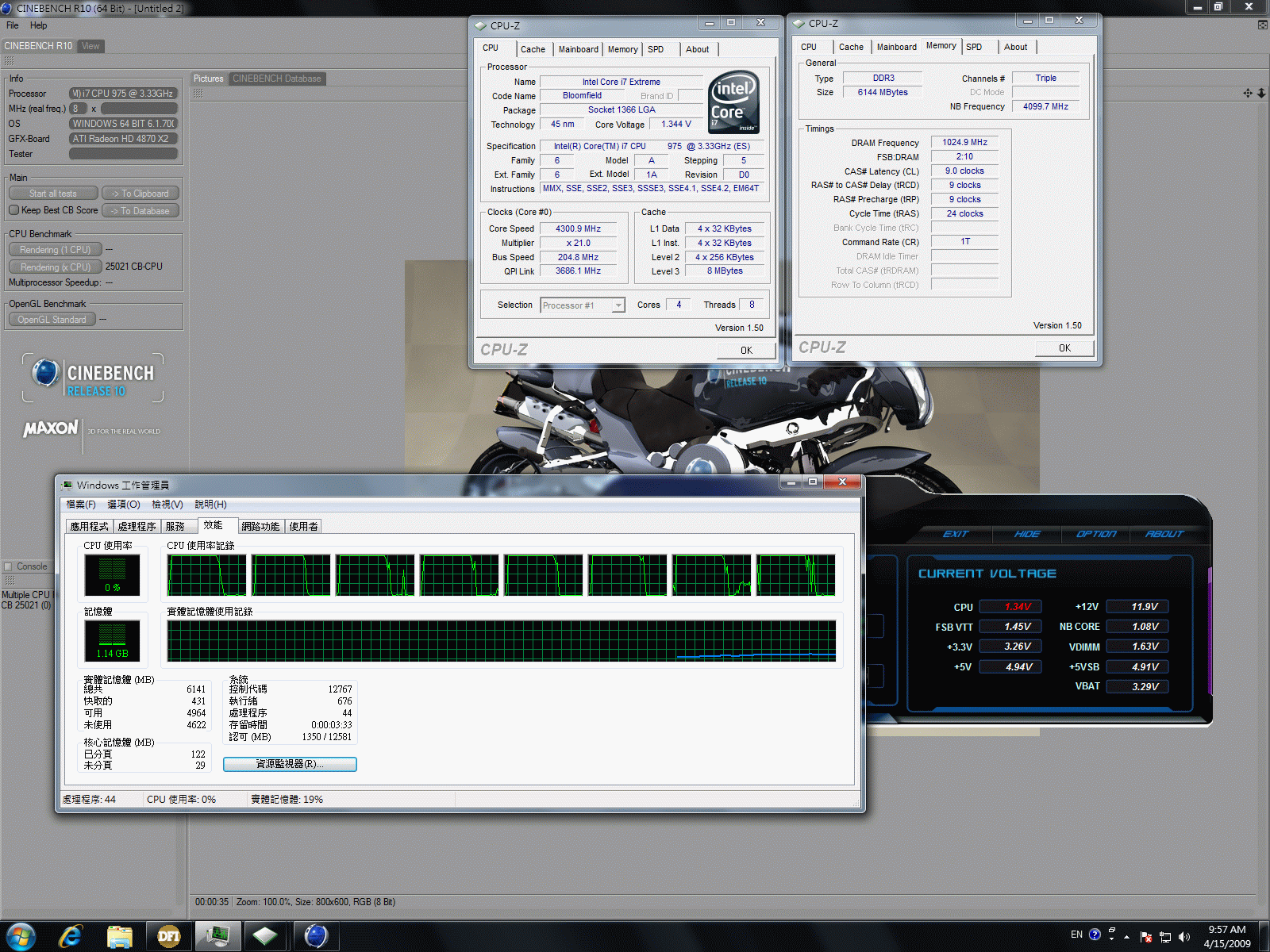Click the Core Speed value 4300.9 MHz
Image resolution: width=1270 pixels, height=952 pixels.
coord(579,228)
